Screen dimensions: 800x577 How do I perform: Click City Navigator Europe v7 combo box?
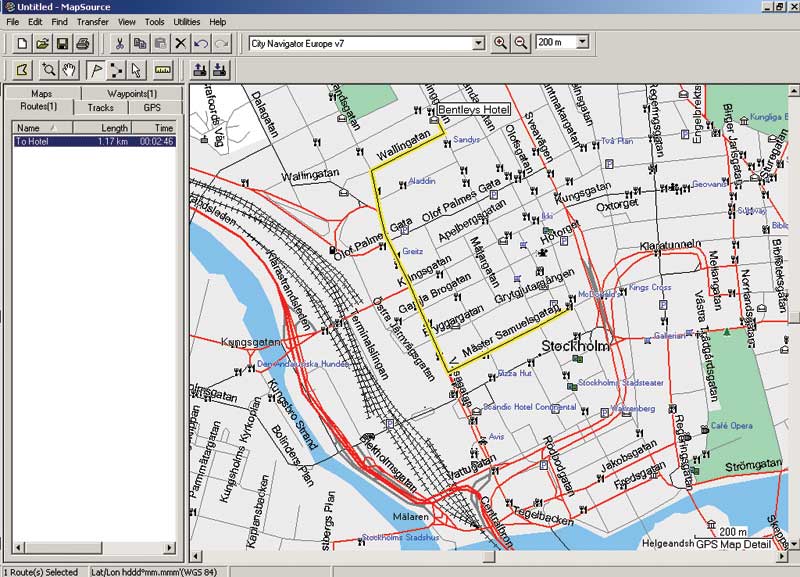(x=366, y=43)
